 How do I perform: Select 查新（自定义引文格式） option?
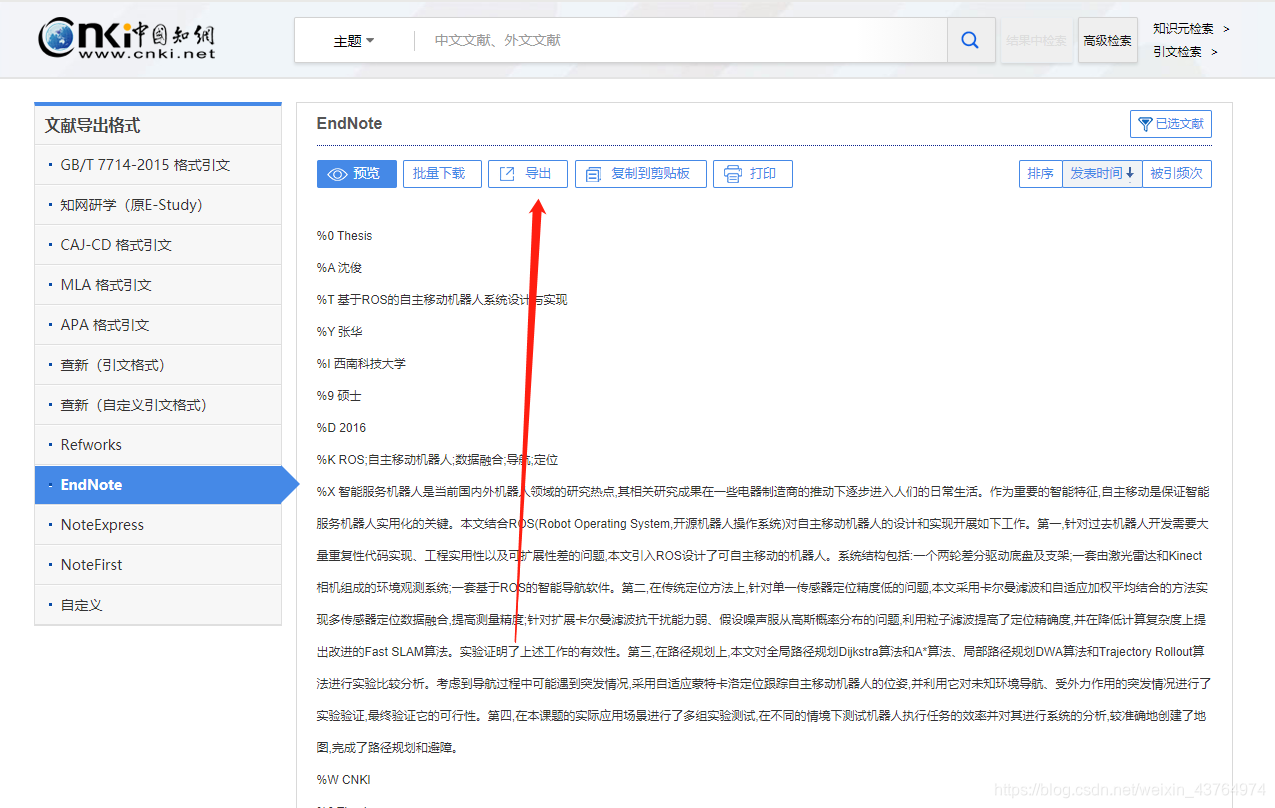158,405
